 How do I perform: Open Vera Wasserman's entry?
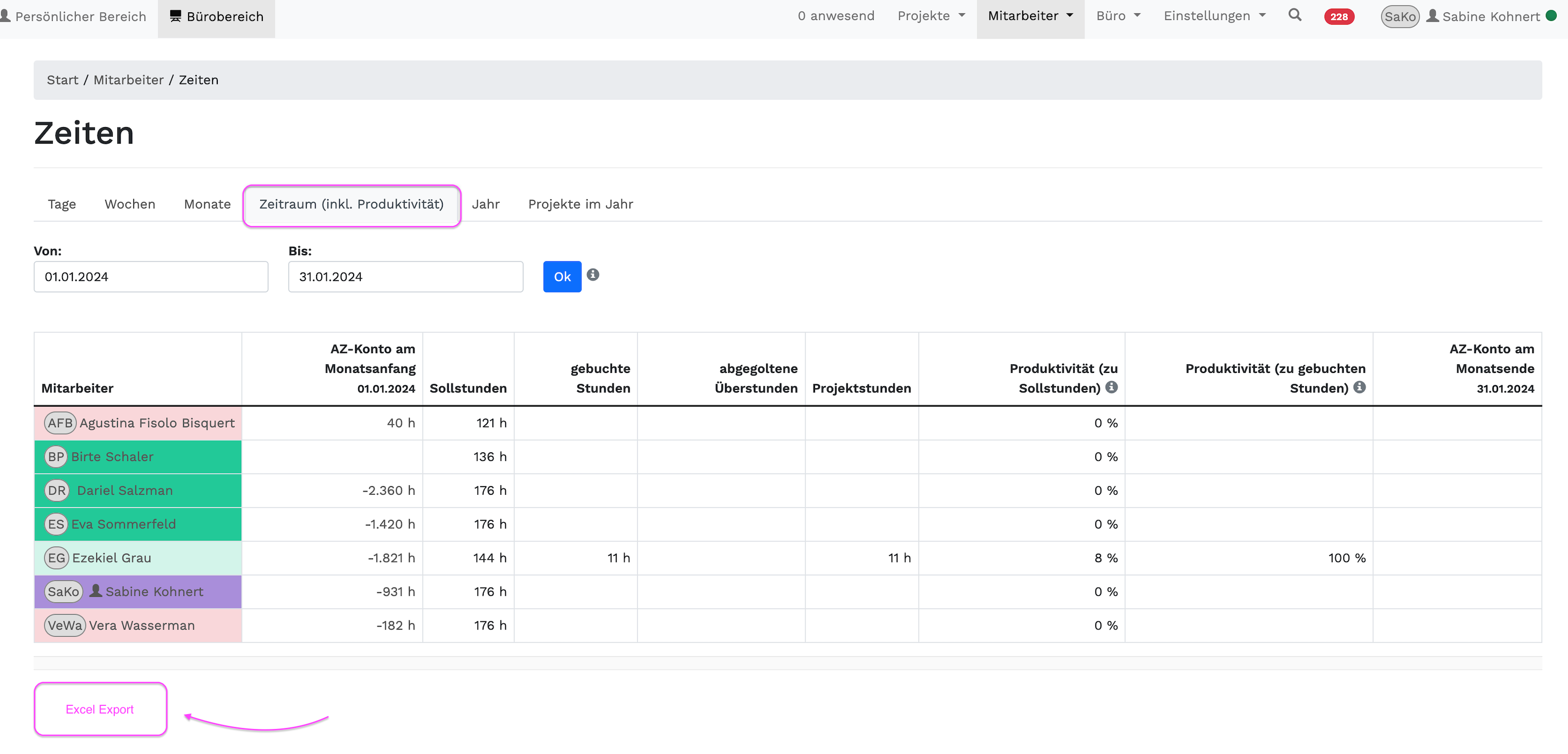(x=142, y=625)
